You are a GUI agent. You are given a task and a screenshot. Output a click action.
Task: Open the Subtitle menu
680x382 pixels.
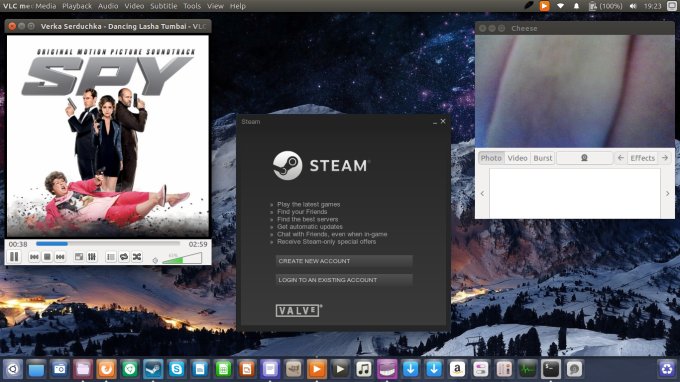click(x=163, y=6)
